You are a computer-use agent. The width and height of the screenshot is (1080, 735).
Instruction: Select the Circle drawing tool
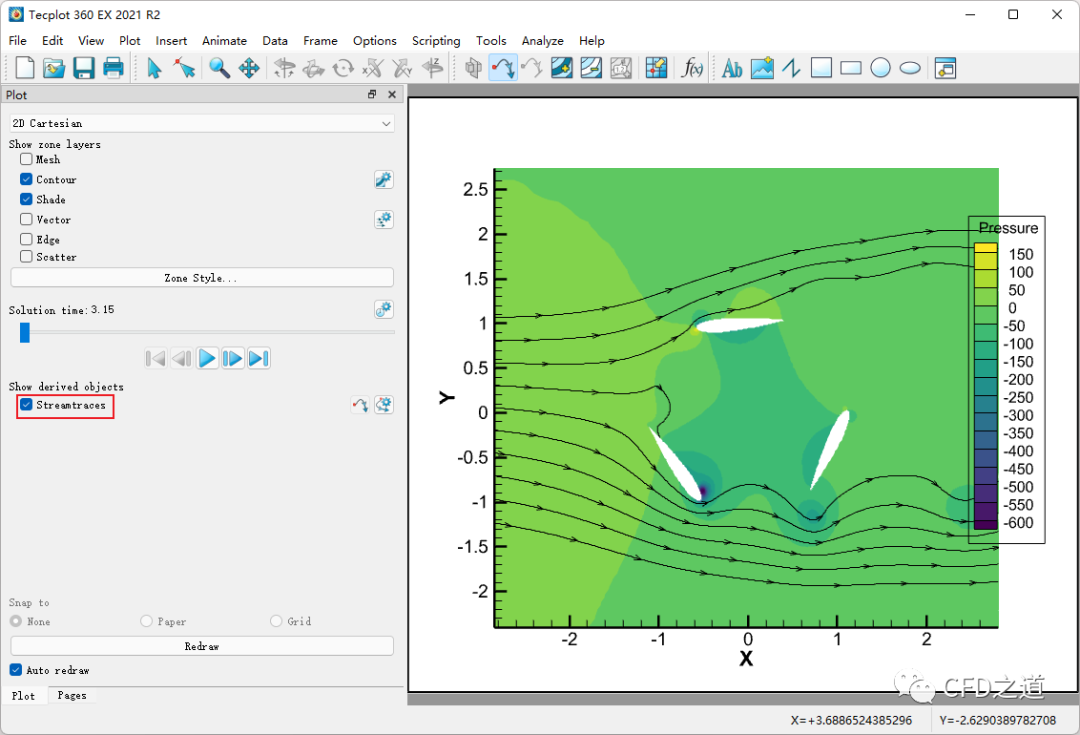click(880, 68)
